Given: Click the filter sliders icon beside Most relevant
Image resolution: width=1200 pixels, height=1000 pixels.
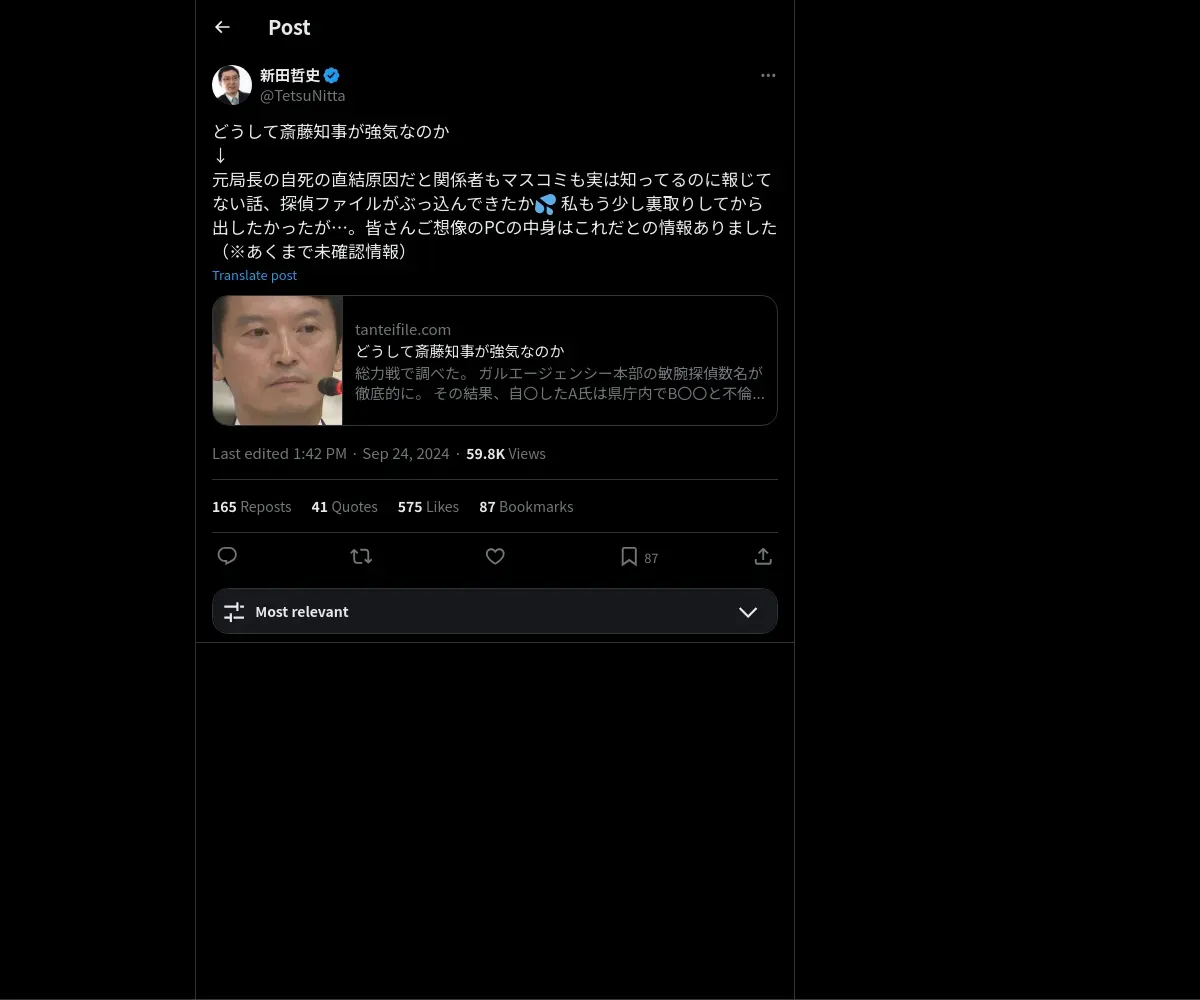Looking at the screenshot, I should click(234, 612).
